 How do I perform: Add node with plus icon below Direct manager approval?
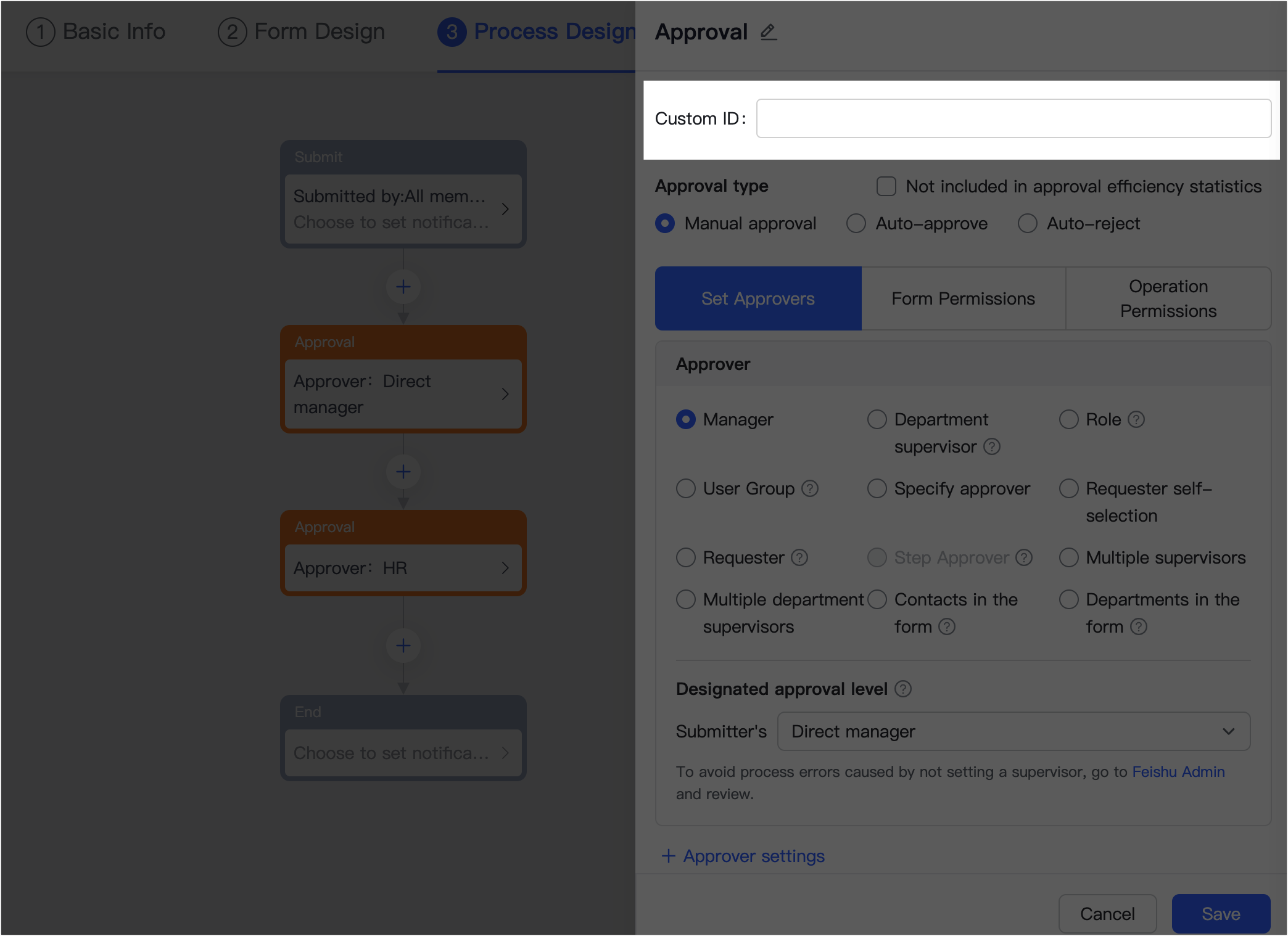[x=403, y=472]
